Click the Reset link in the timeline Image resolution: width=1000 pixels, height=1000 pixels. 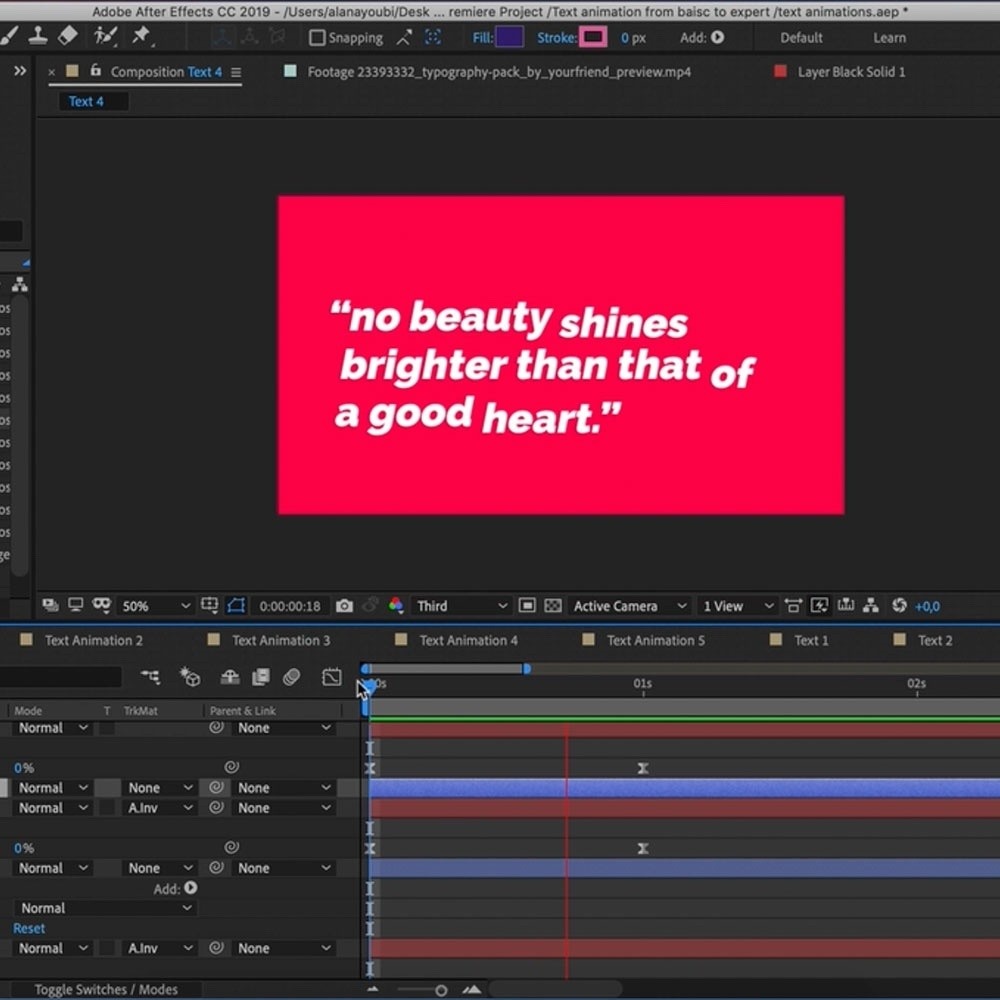pyautogui.click(x=29, y=928)
